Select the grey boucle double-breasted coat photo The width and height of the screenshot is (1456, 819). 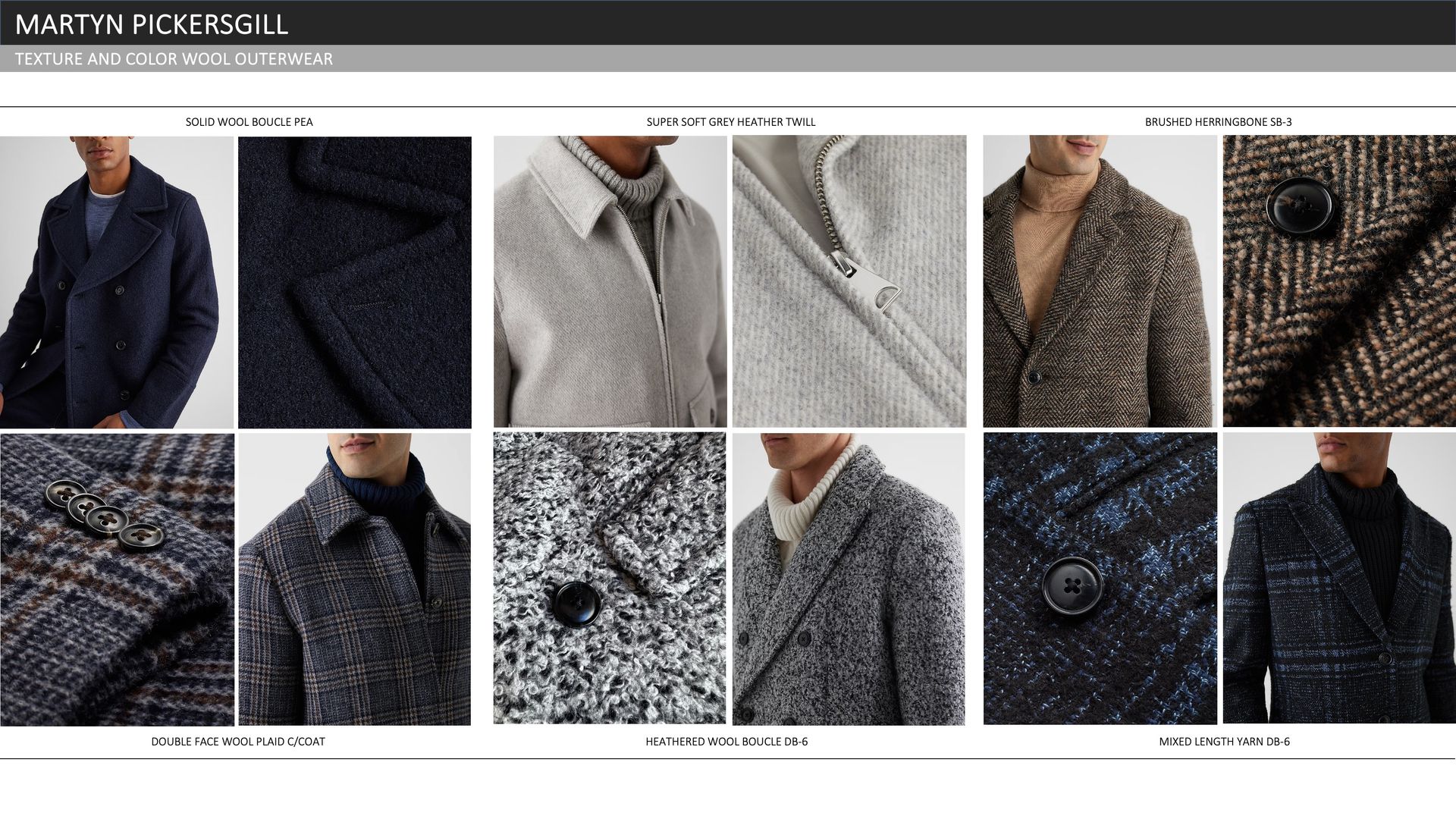[849, 579]
